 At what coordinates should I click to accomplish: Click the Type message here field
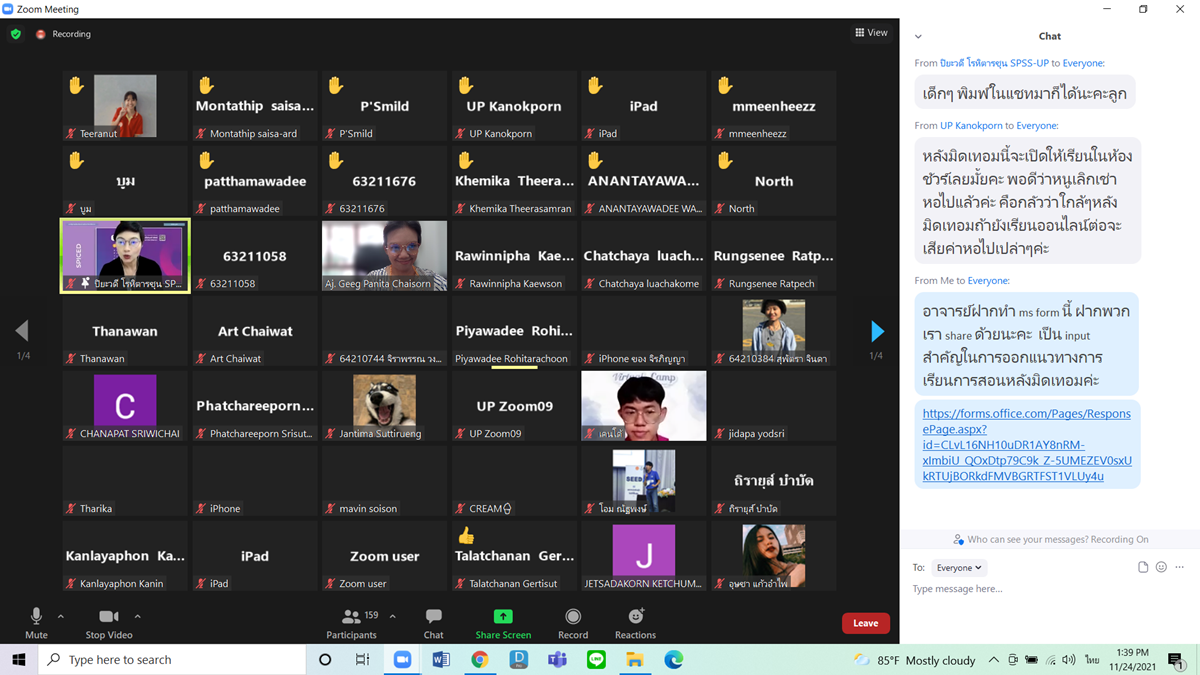pyautogui.click(x=1040, y=590)
